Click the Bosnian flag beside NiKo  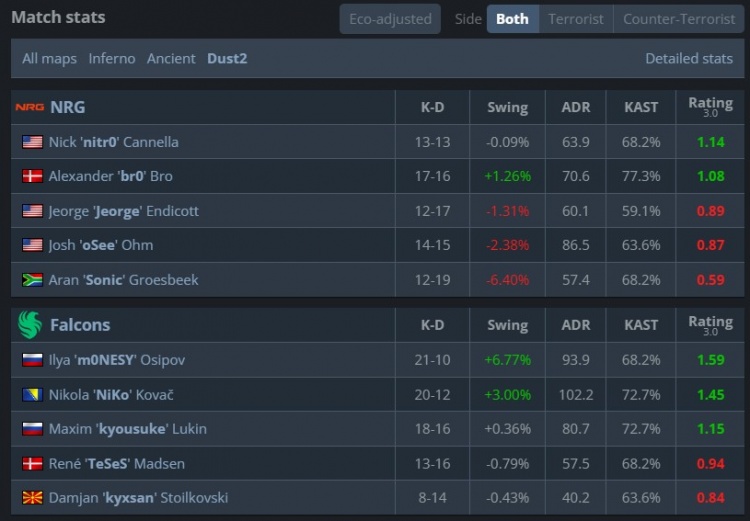point(32,394)
